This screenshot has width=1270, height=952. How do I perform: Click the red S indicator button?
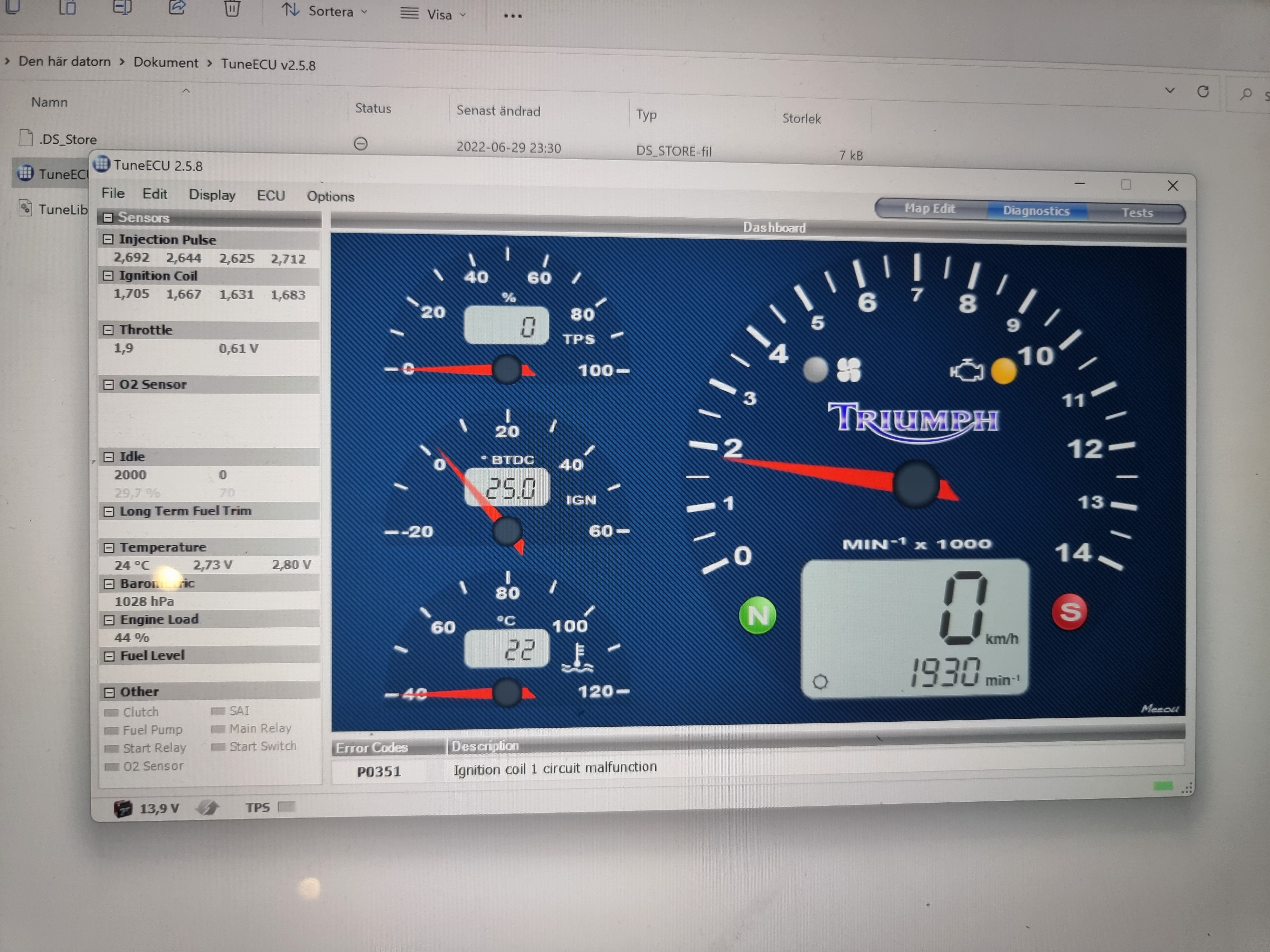click(1069, 612)
